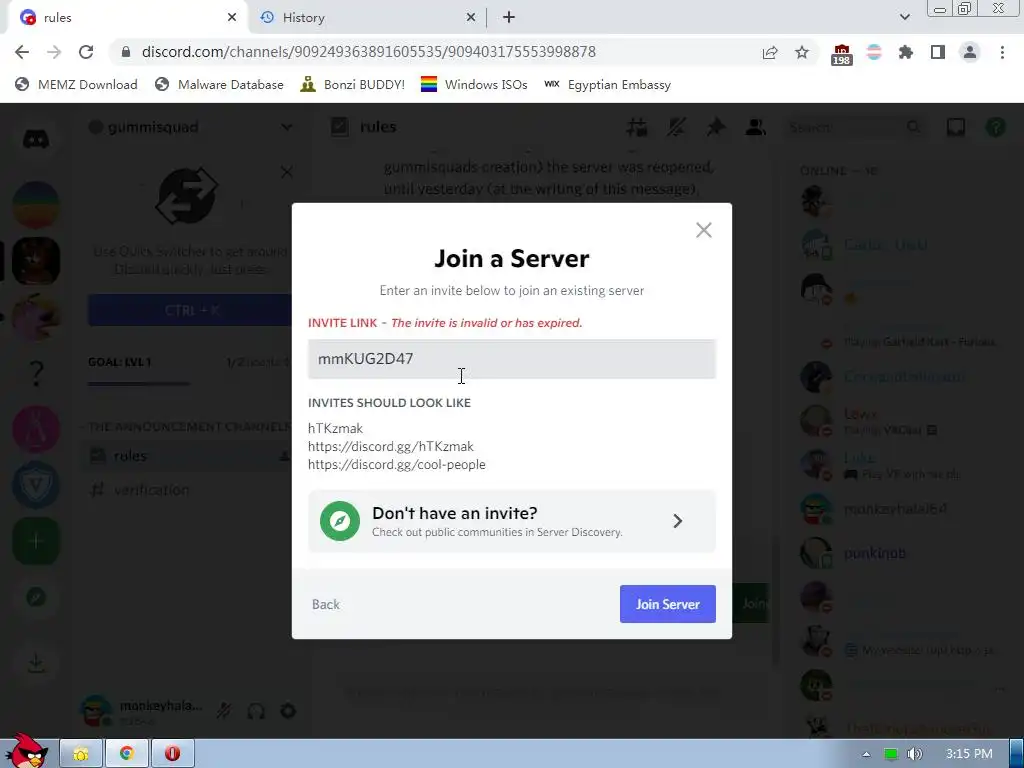Image resolution: width=1024 pixels, height=768 pixels.
Task: Toggle the browser side panel
Action: 938,52
